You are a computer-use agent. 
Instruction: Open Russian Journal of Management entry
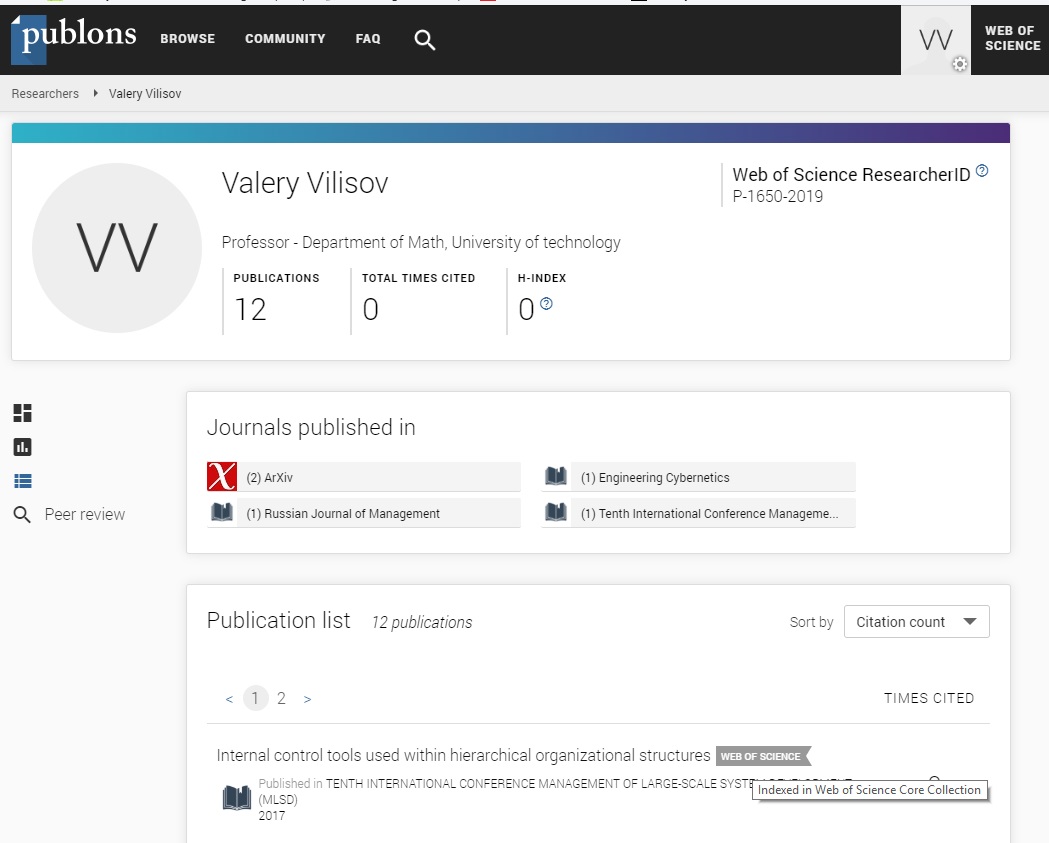click(x=364, y=513)
